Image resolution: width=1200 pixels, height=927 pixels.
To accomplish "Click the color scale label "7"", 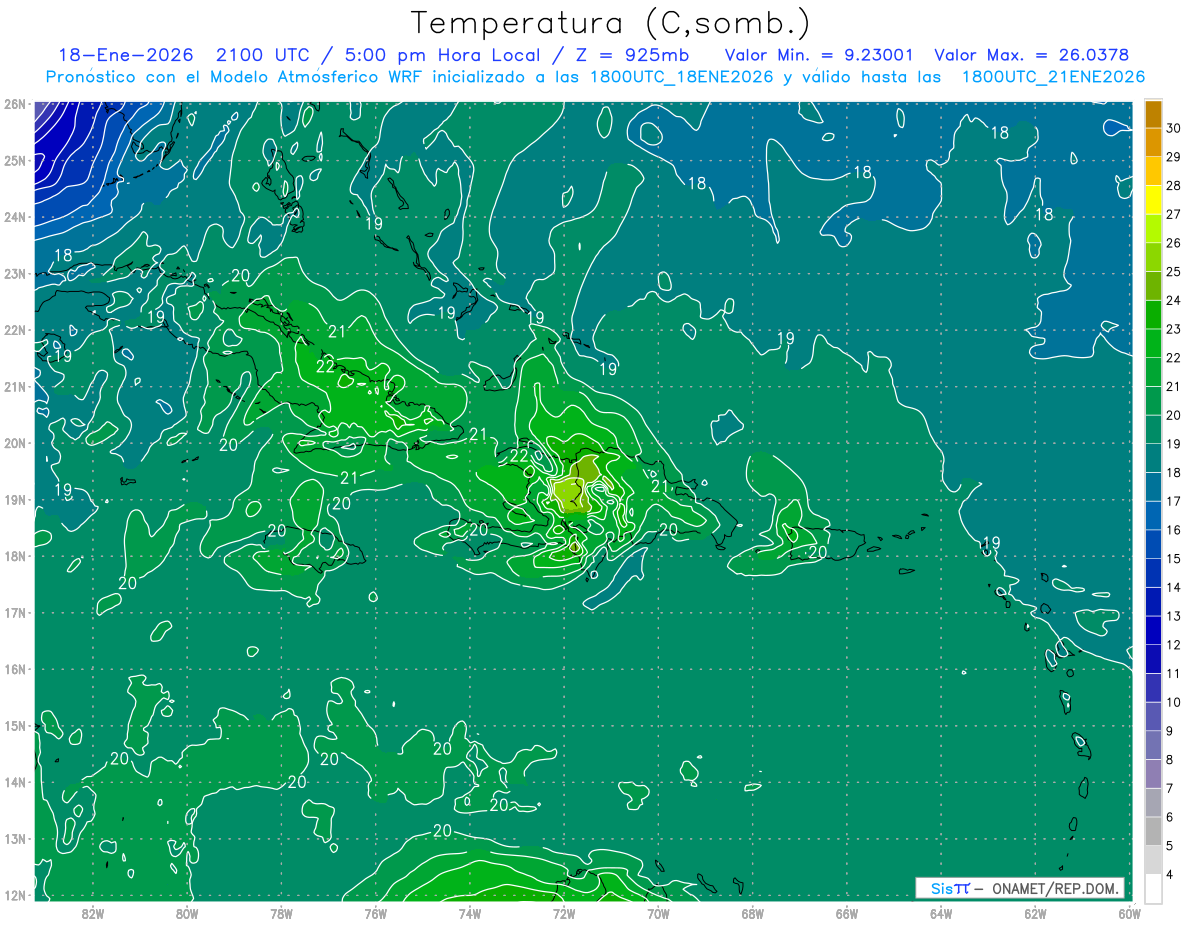I will [1171, 788].
